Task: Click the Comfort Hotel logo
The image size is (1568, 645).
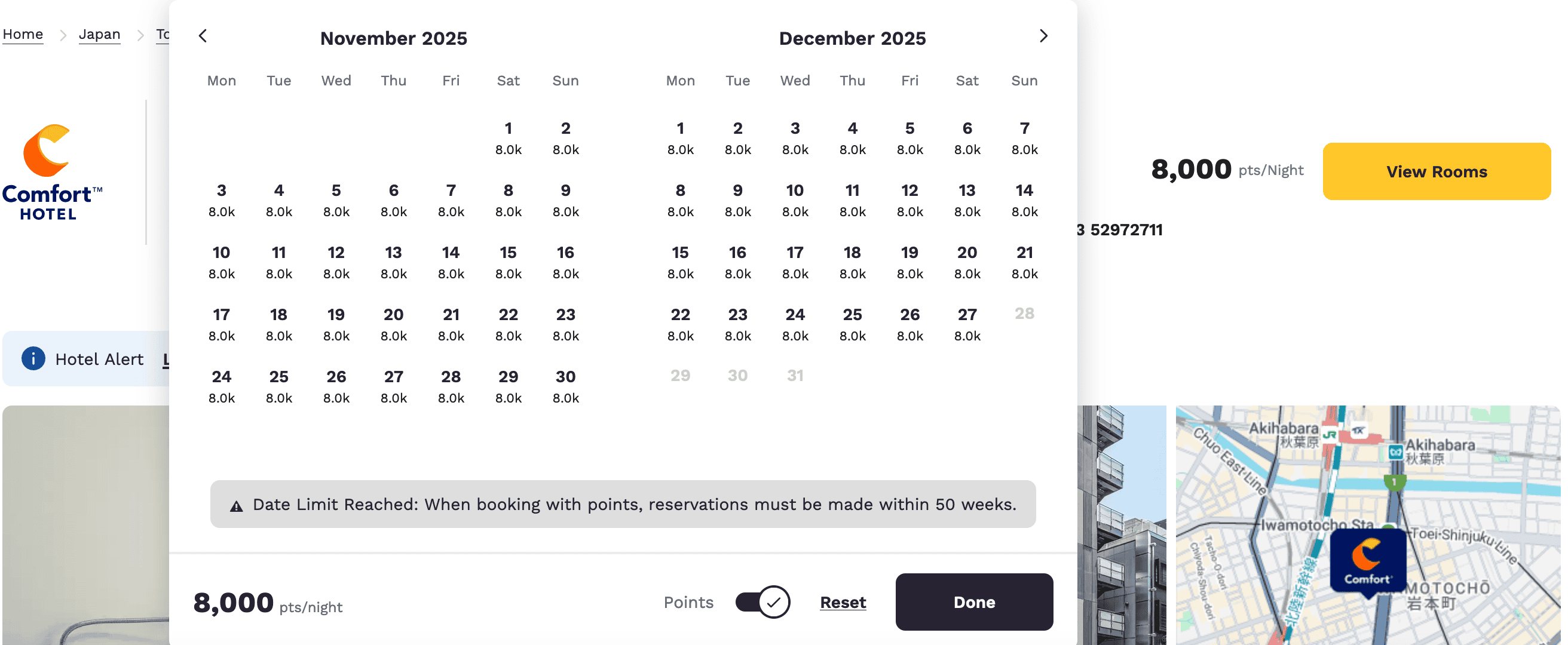Action: click(52, 172)
